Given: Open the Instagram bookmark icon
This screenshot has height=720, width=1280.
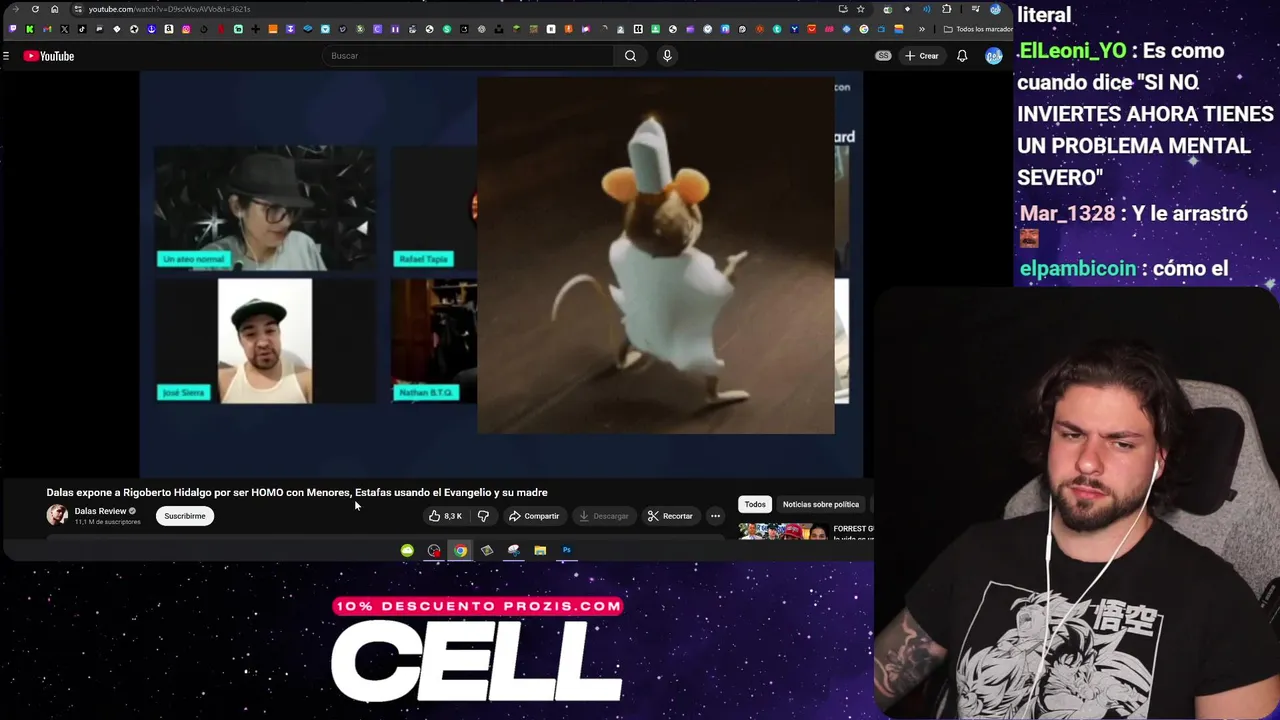Looking at the screenshot, I should point(186,29).
